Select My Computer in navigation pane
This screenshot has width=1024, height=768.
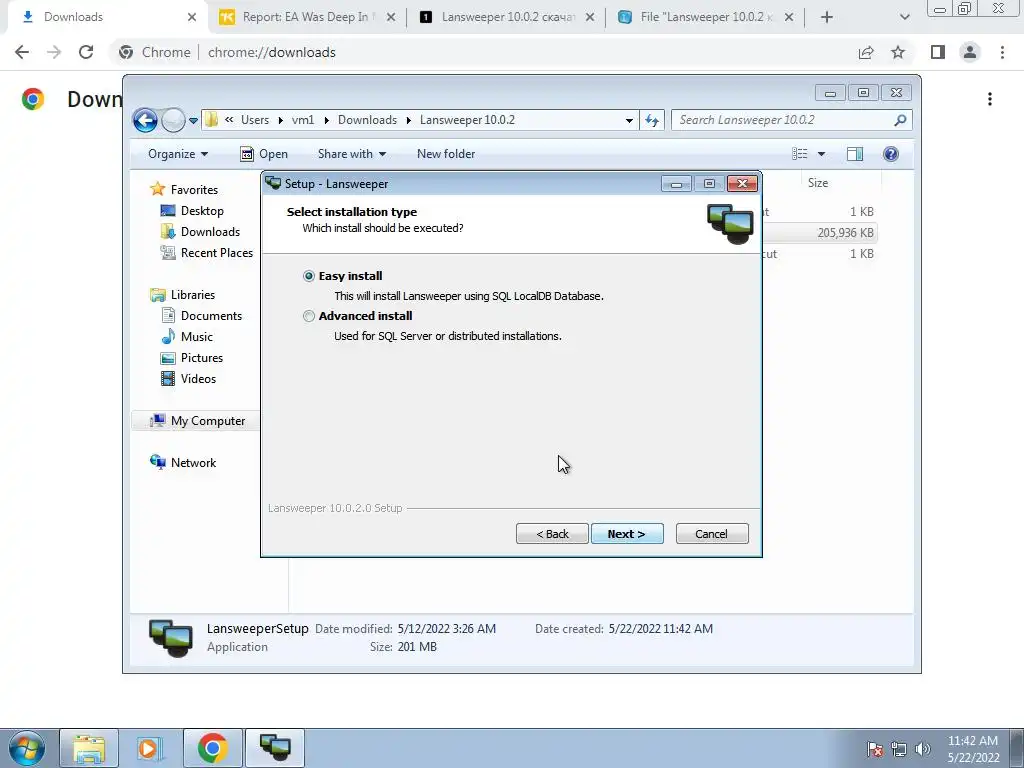208,421
